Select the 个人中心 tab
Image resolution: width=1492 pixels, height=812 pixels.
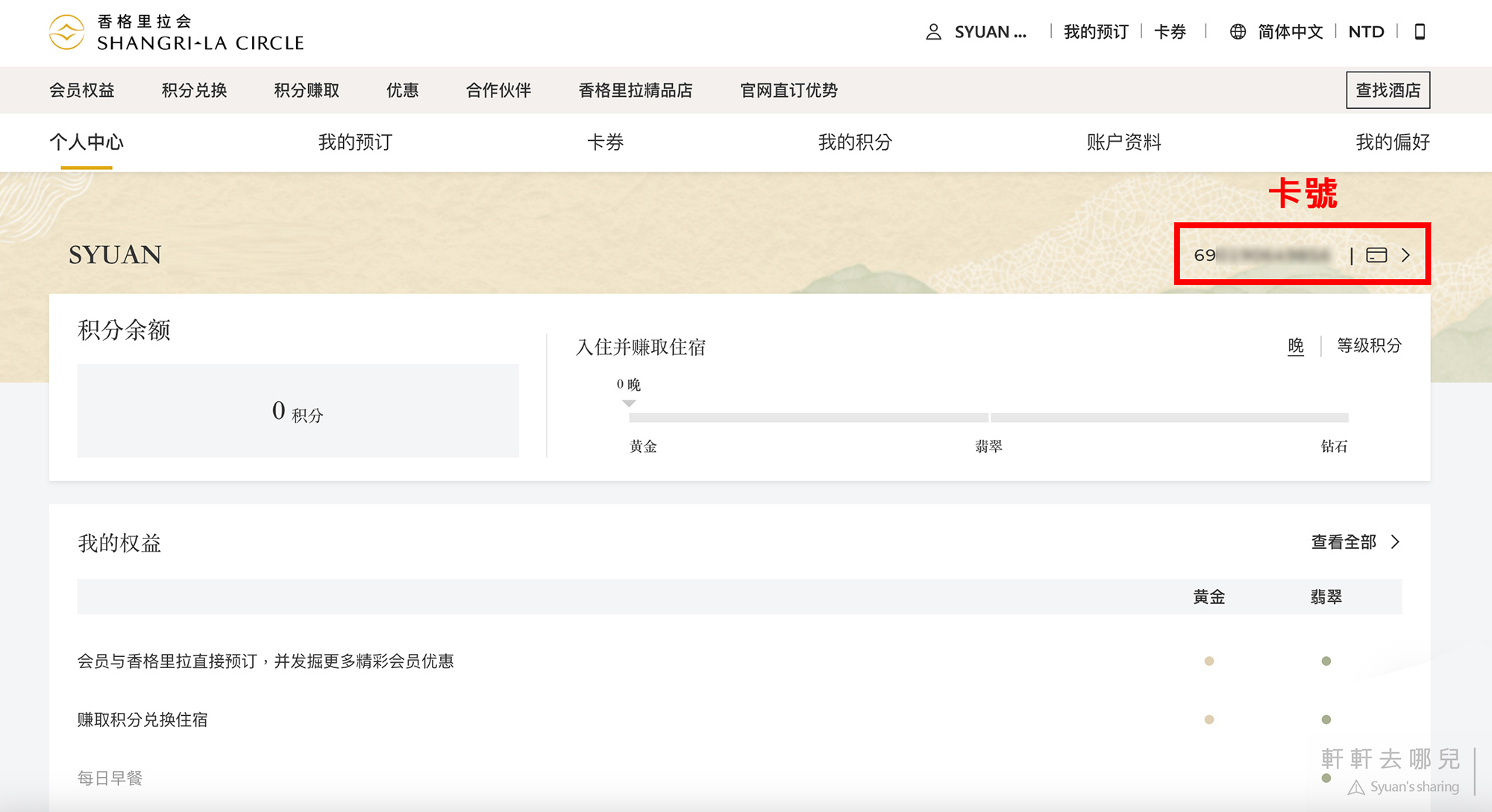(x=87, y=142)
